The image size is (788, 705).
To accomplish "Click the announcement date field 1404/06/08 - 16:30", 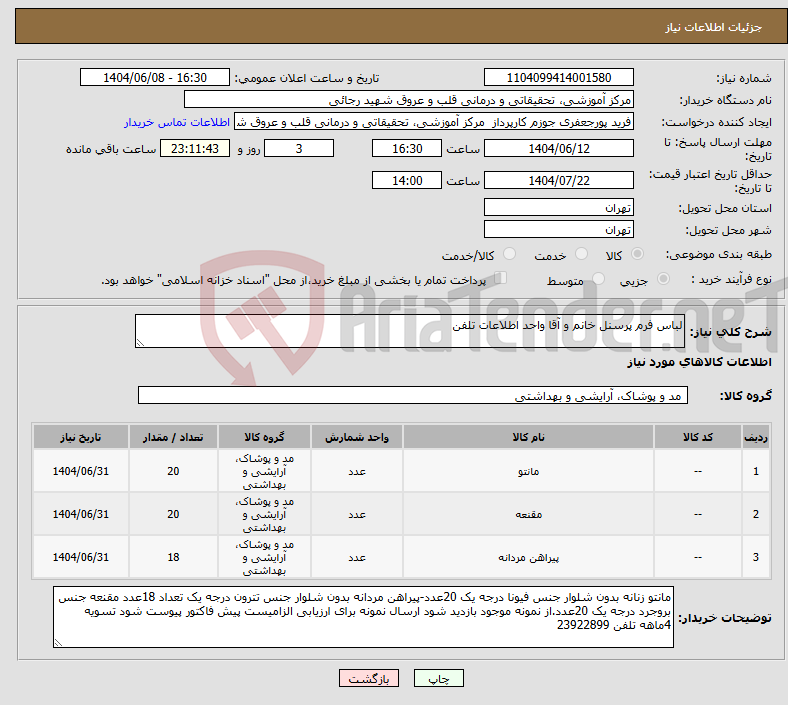I will click(x=155, y=77).
